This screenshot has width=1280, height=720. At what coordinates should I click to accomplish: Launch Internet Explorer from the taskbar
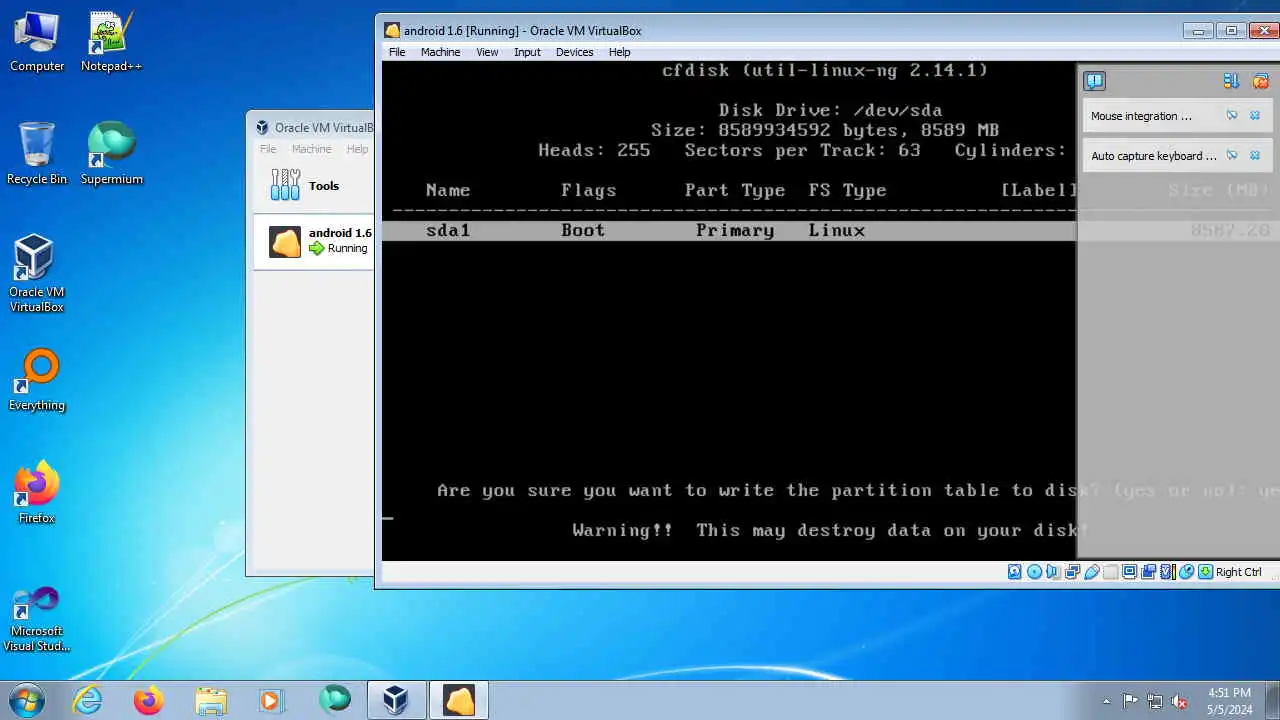pos(88,700)
